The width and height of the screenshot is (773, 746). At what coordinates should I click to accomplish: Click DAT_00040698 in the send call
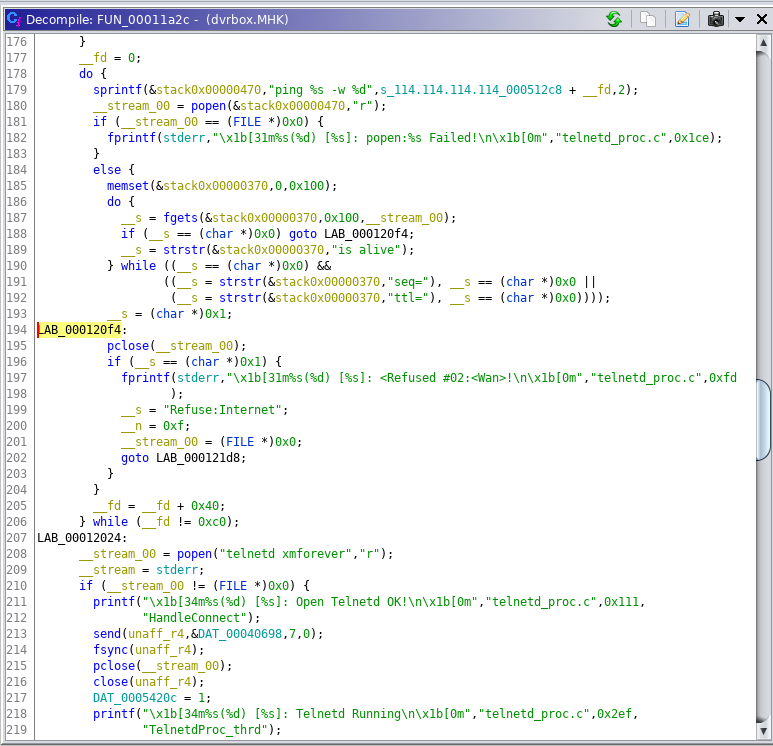(x=240, y=634)
